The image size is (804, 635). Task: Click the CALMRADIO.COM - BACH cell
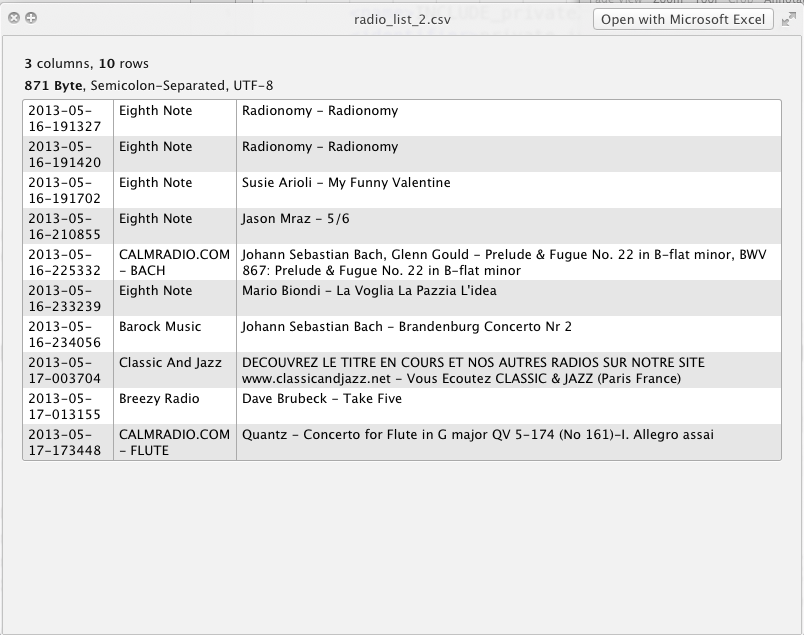[175, 262]
